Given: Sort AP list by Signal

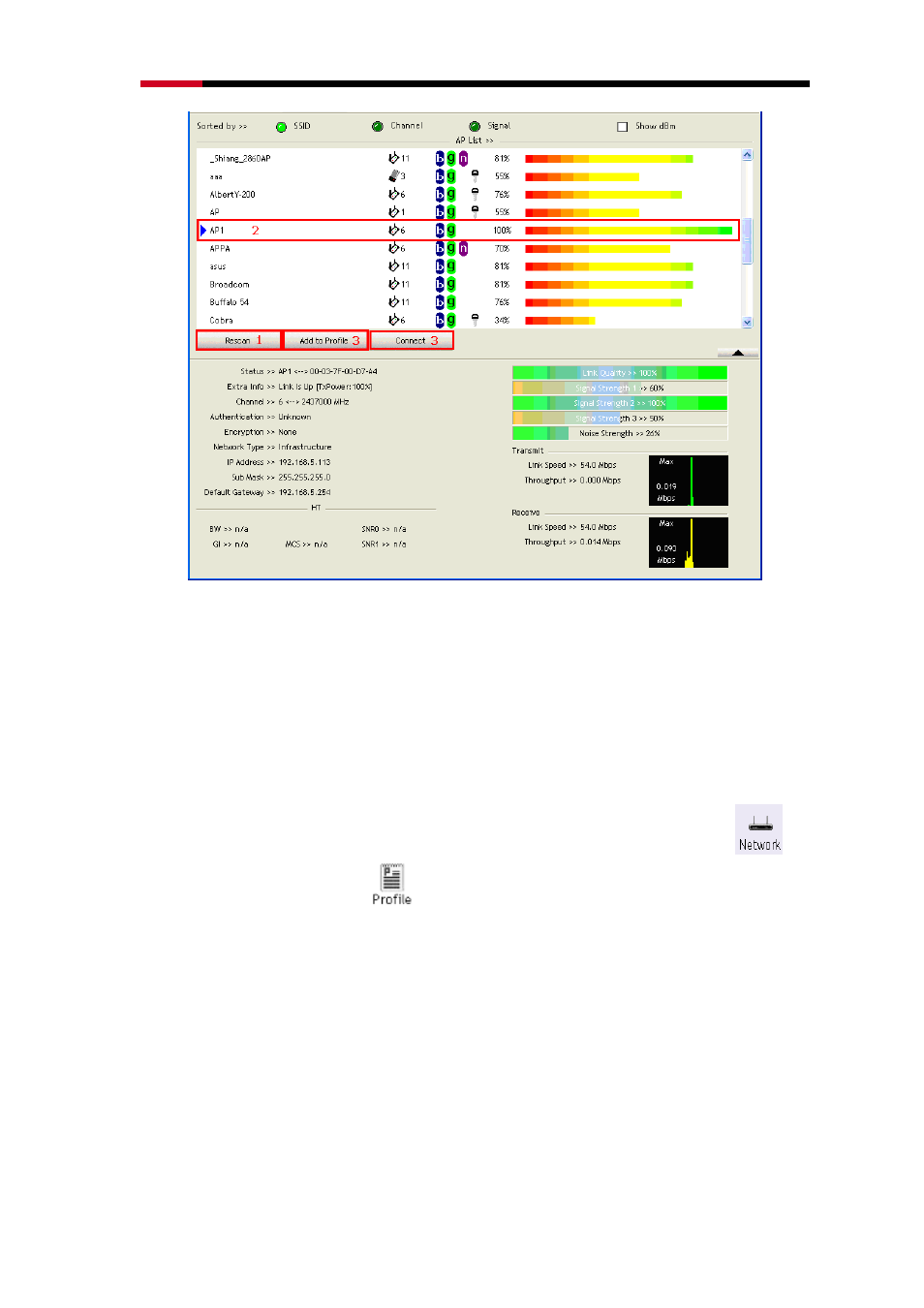Looking at the screenshot, I should [475, 126].
